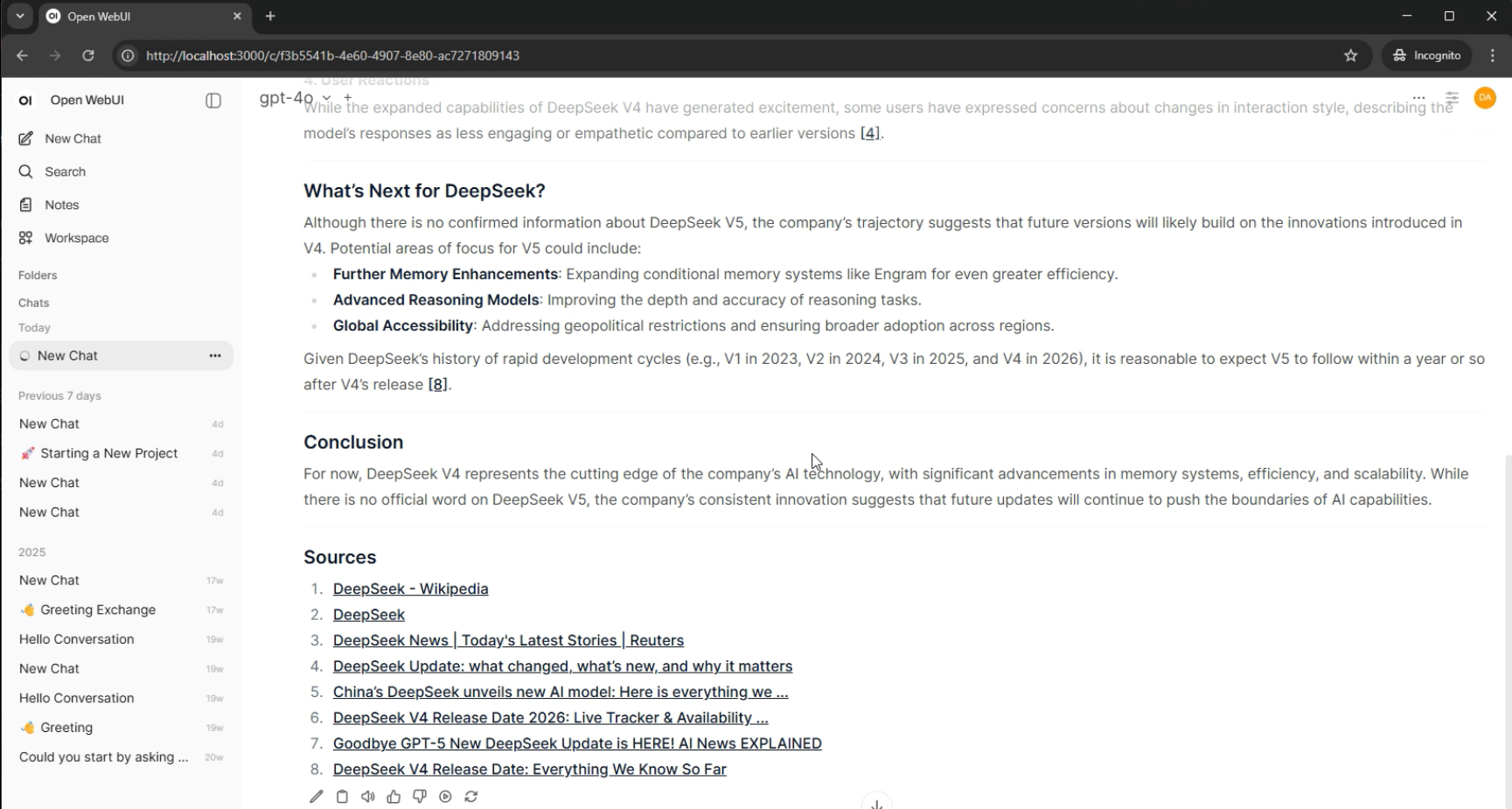
Task: Click the Previous 7 days label
Action: [x=59, y=395]
